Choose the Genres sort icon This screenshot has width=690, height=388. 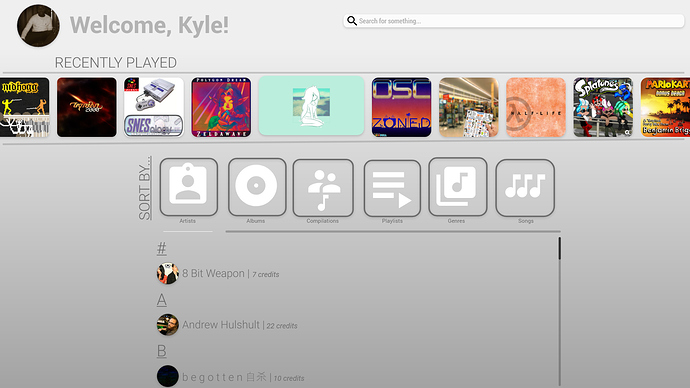(x=458, y=187)
